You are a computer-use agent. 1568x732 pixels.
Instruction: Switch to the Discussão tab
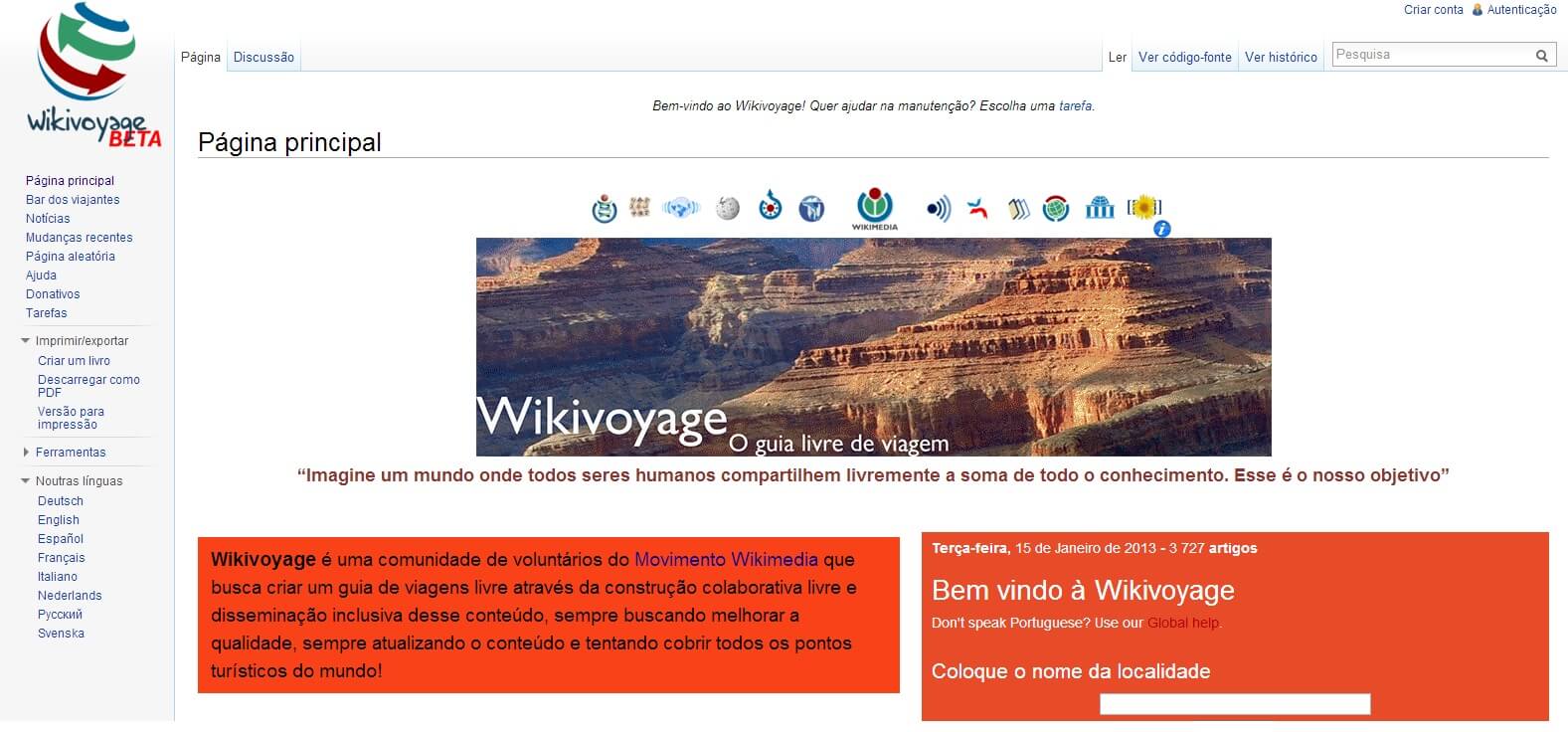point(263,57)
